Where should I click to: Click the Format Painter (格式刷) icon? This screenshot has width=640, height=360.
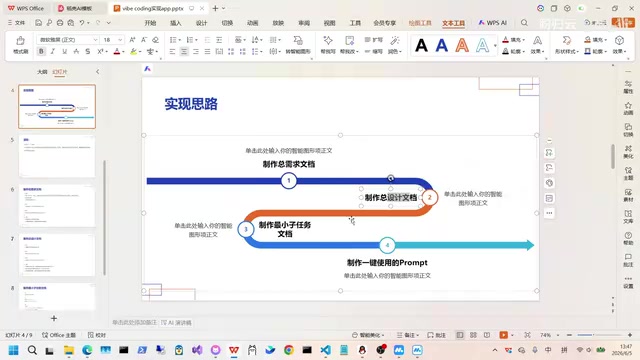tap(20, 41)
